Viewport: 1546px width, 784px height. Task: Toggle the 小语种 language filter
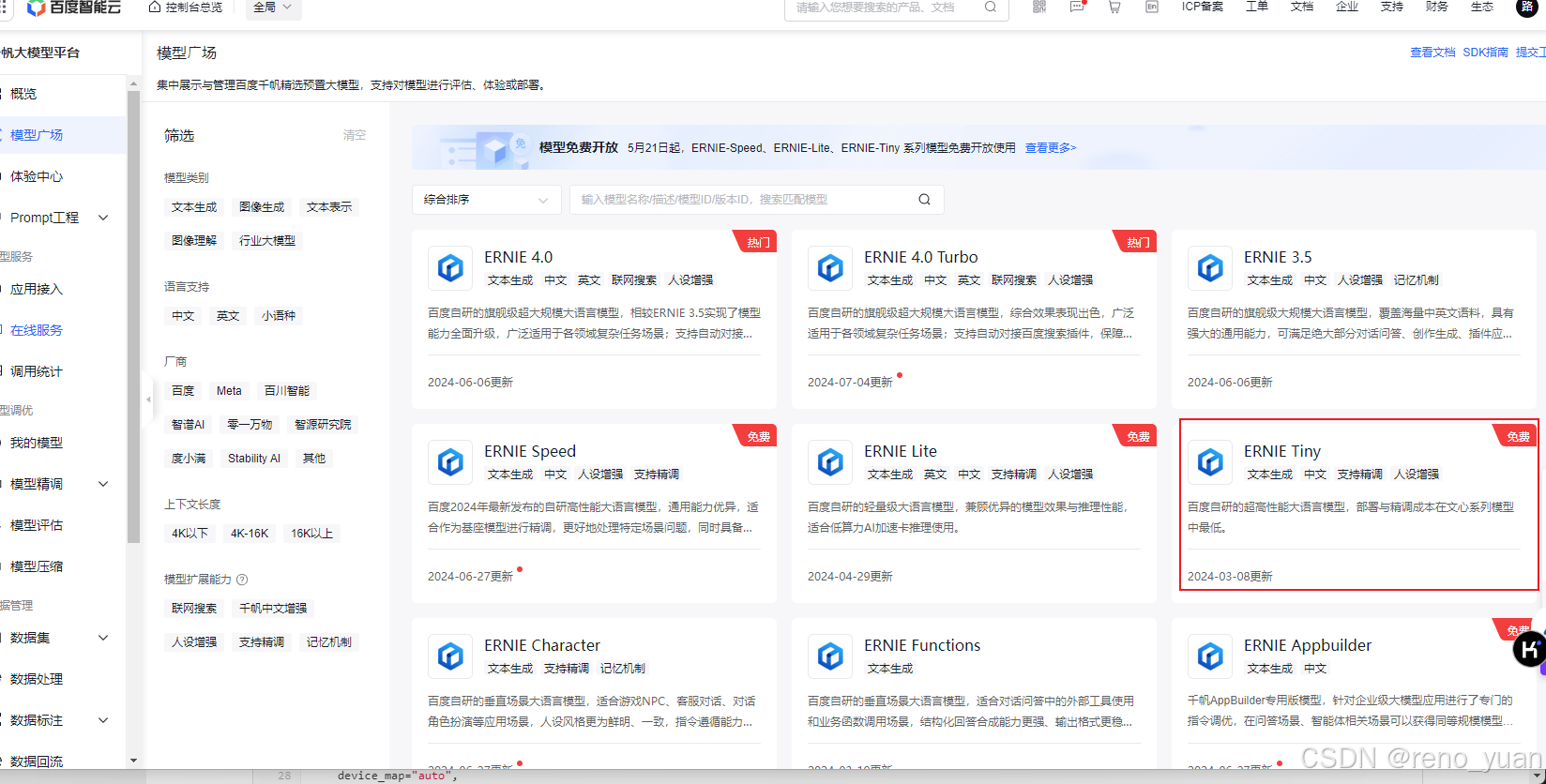tap(279, 316)
